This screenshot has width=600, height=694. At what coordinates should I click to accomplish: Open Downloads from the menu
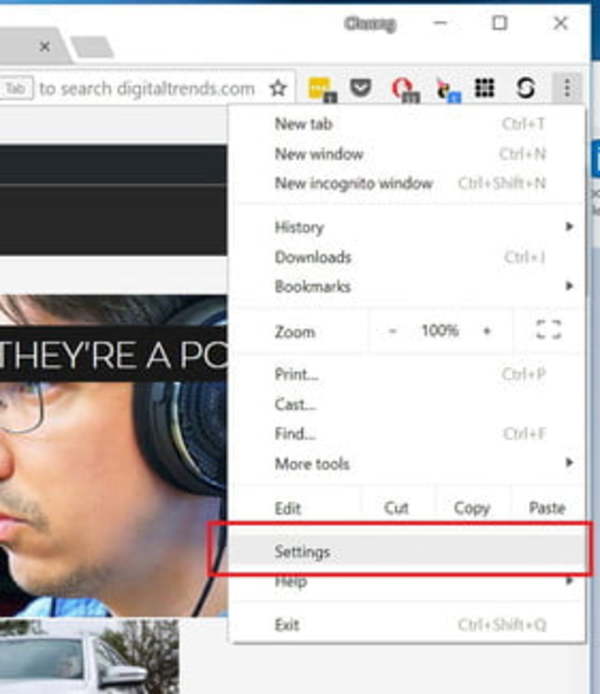407,257
